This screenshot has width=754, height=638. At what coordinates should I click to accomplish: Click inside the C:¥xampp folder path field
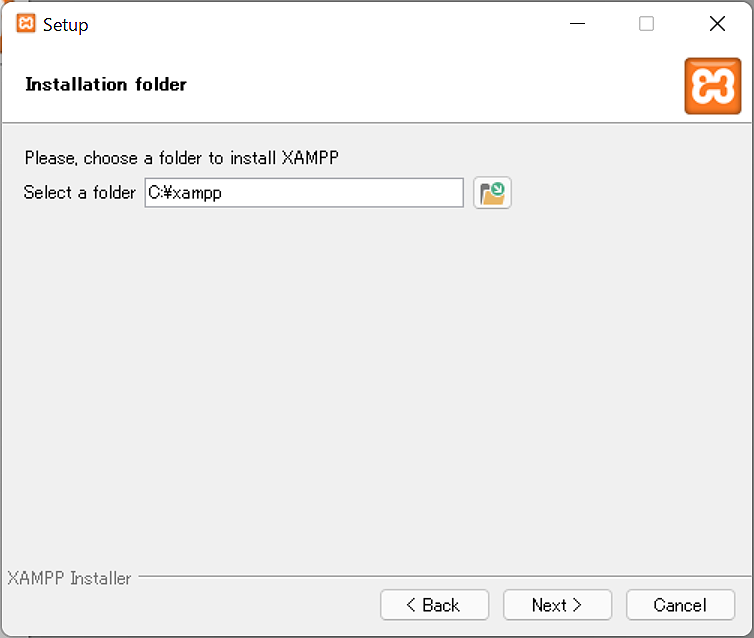click(304, 193)
